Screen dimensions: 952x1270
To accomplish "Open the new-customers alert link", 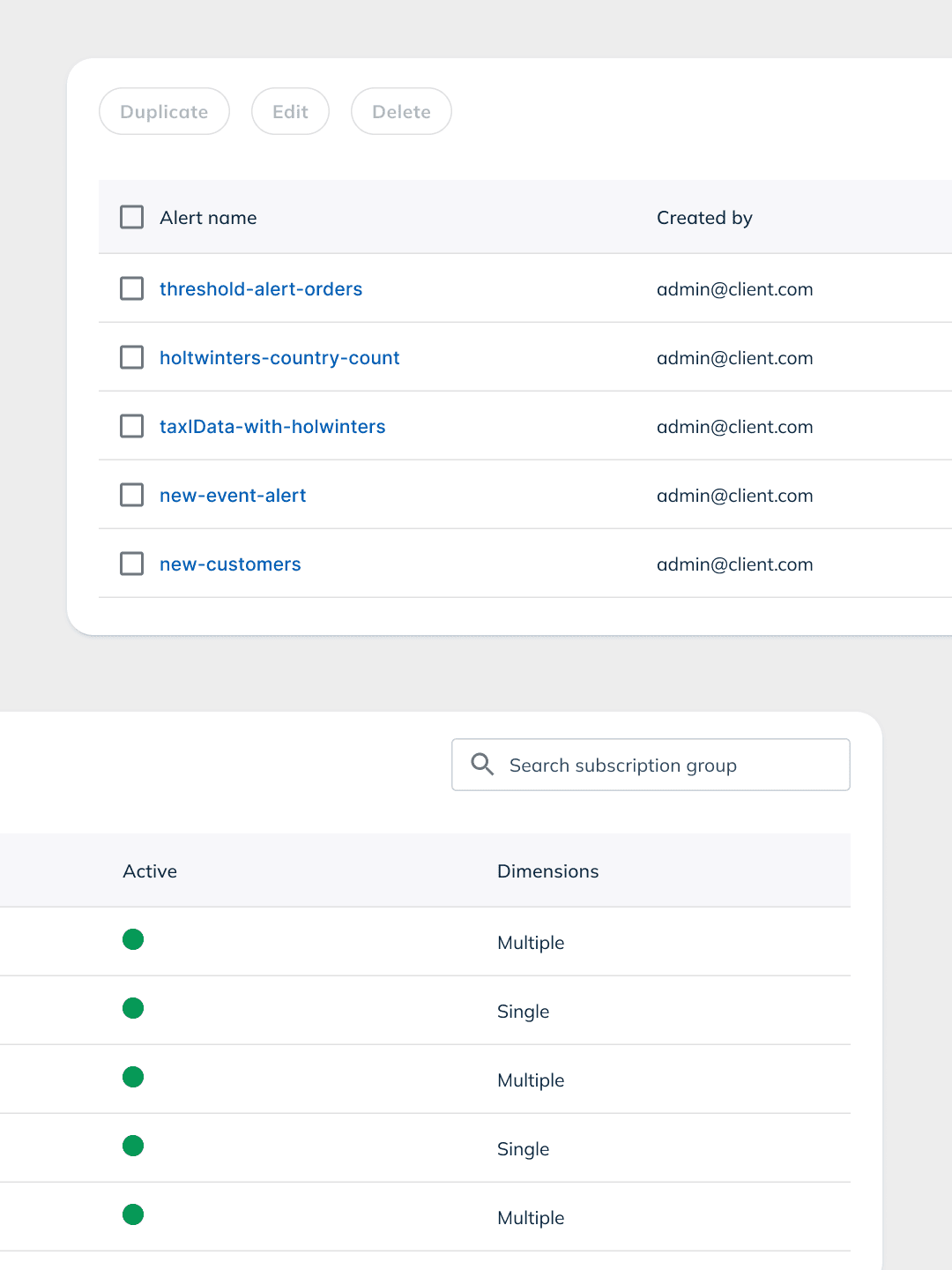I will point(230,564).
